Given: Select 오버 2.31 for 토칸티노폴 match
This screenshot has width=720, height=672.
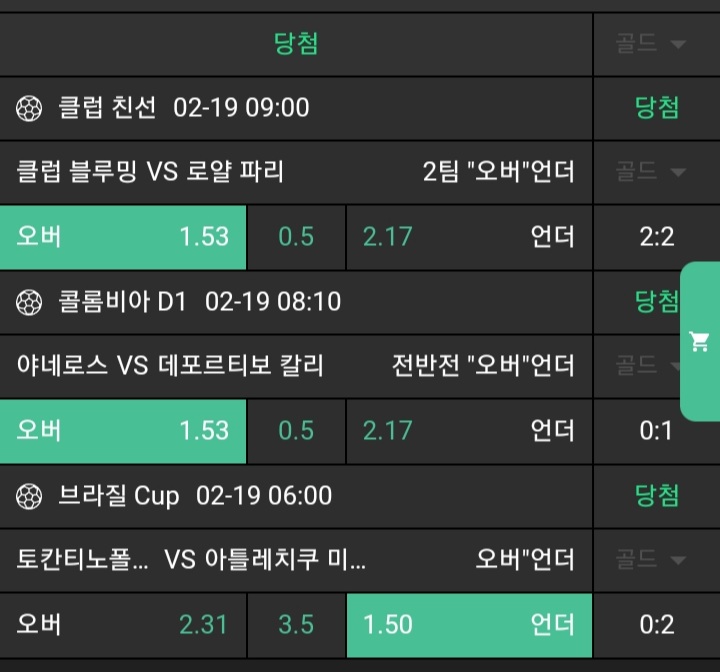Looking at the screenshot, I should pos(123,624).
